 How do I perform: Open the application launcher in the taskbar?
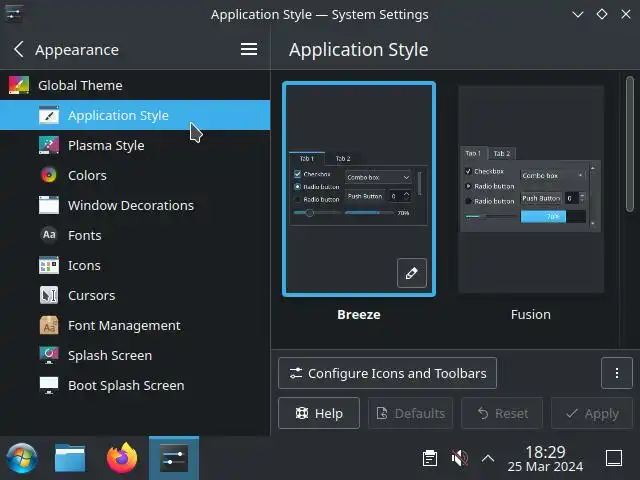coord(21,458)
